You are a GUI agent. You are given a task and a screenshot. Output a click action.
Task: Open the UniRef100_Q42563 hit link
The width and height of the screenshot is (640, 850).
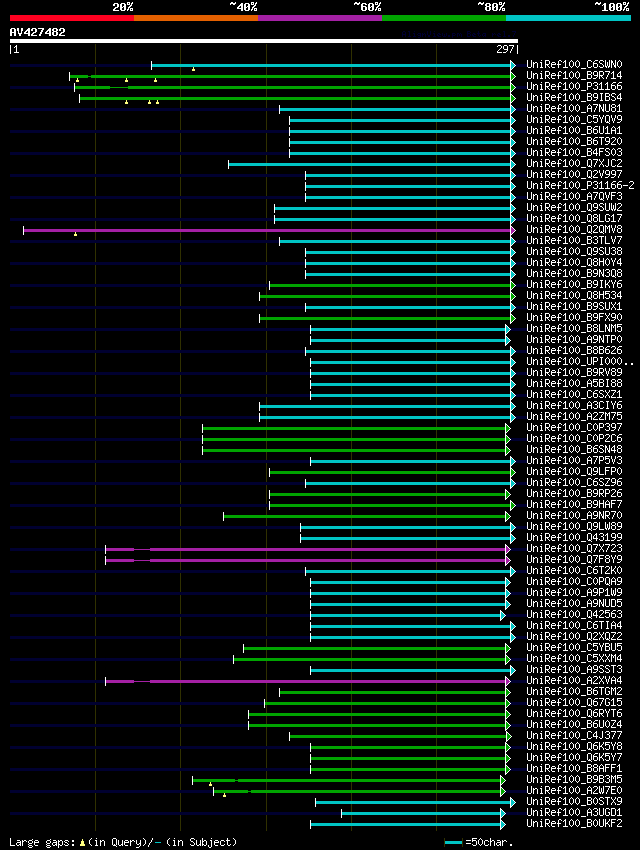[x=574, y=615]
